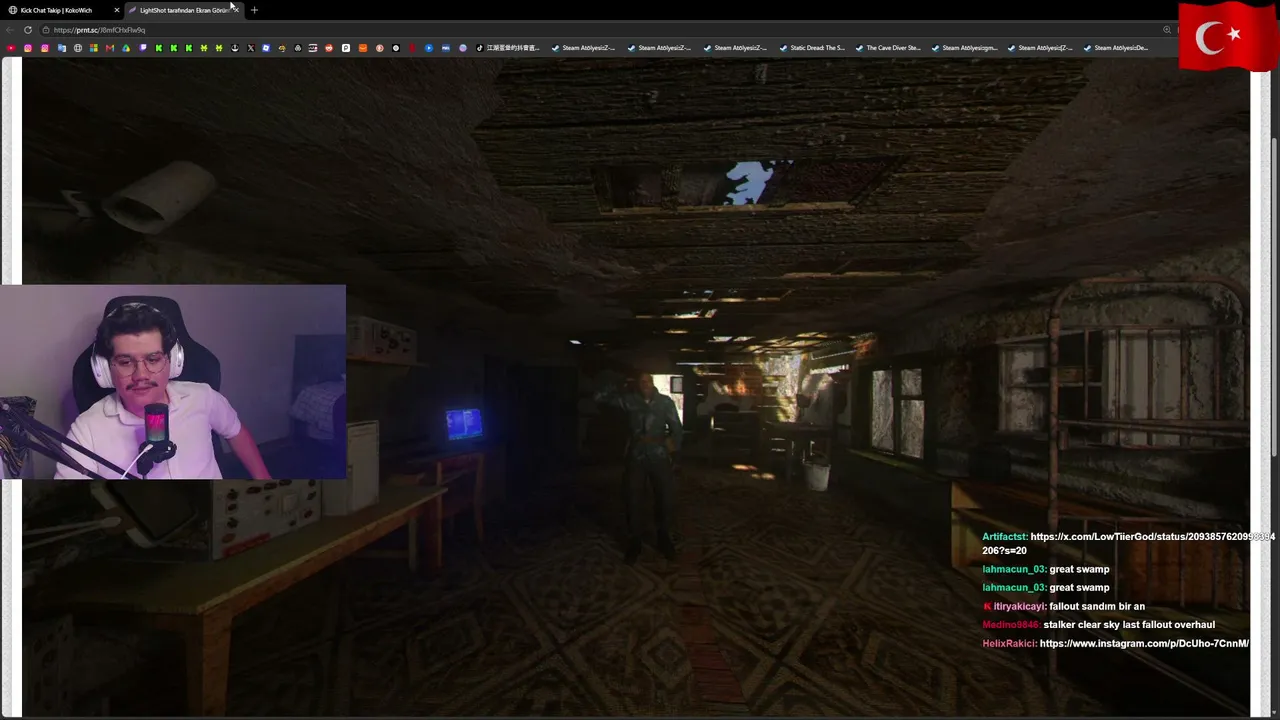
Task: Open the Twitch bookmark icon
Action: pos(143,48)
